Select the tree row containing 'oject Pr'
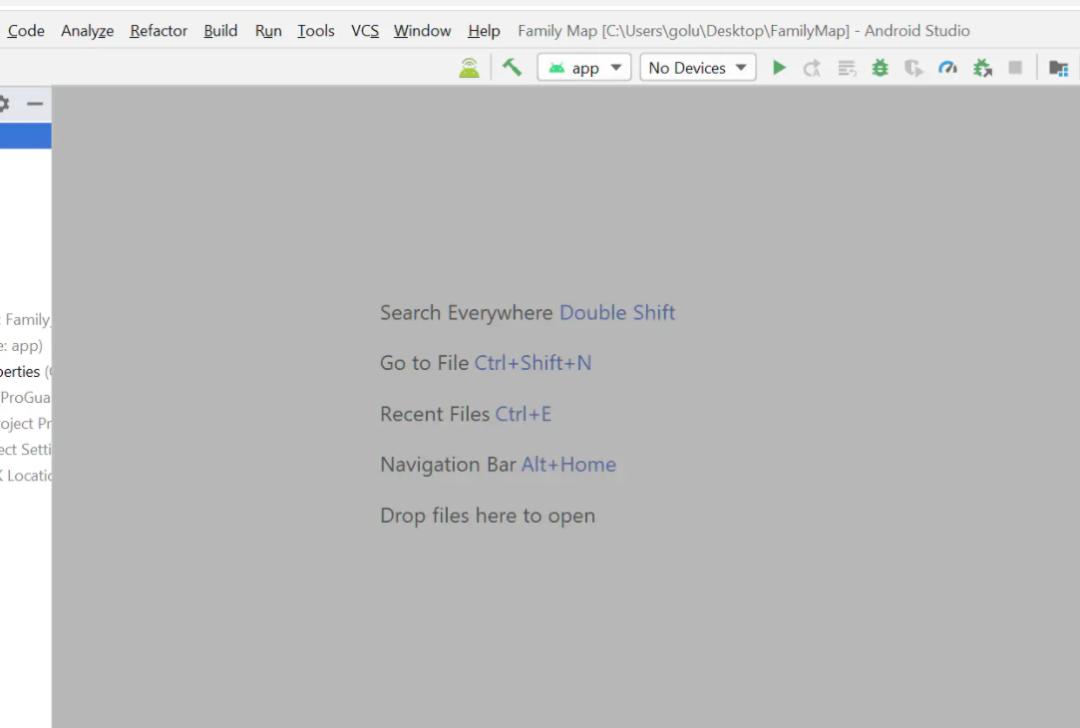Screen dimensions: 1080x728 tap(25, 424)
